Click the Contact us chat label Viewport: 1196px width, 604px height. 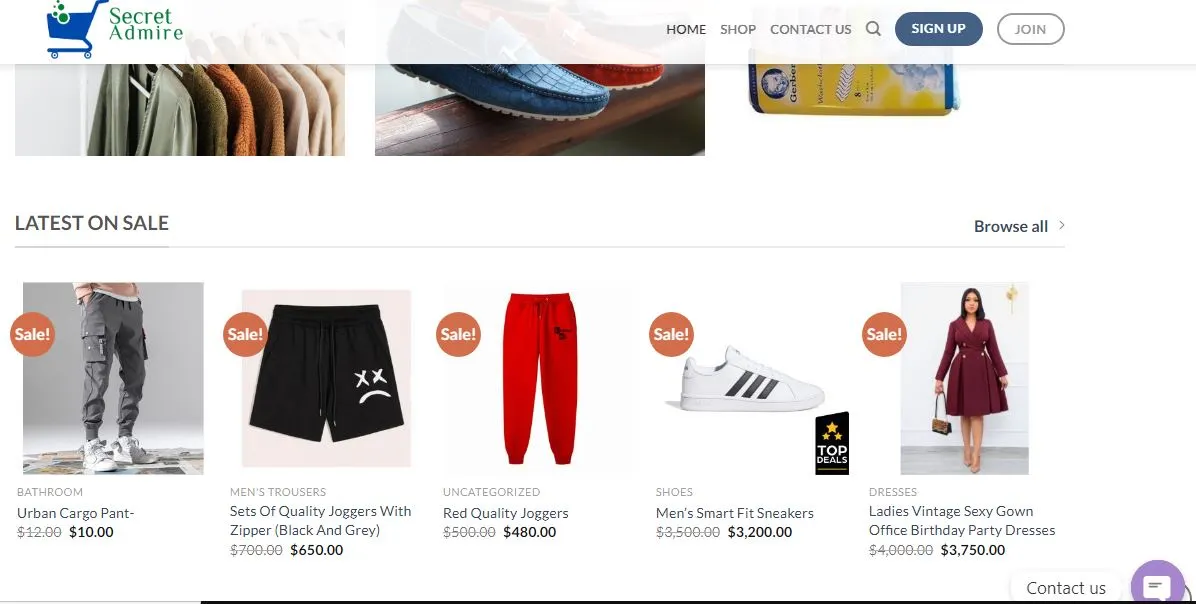tap(1066, 588)
